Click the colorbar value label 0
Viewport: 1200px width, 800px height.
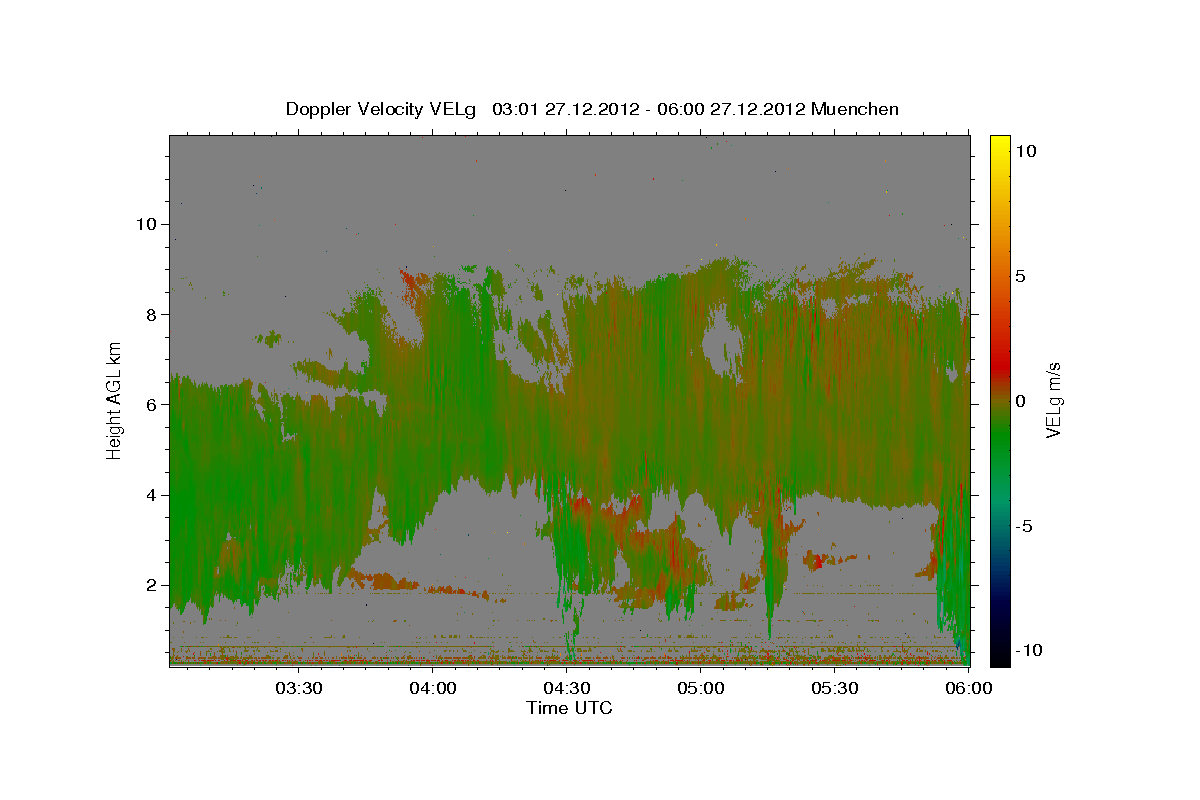tap(1020, 401)
